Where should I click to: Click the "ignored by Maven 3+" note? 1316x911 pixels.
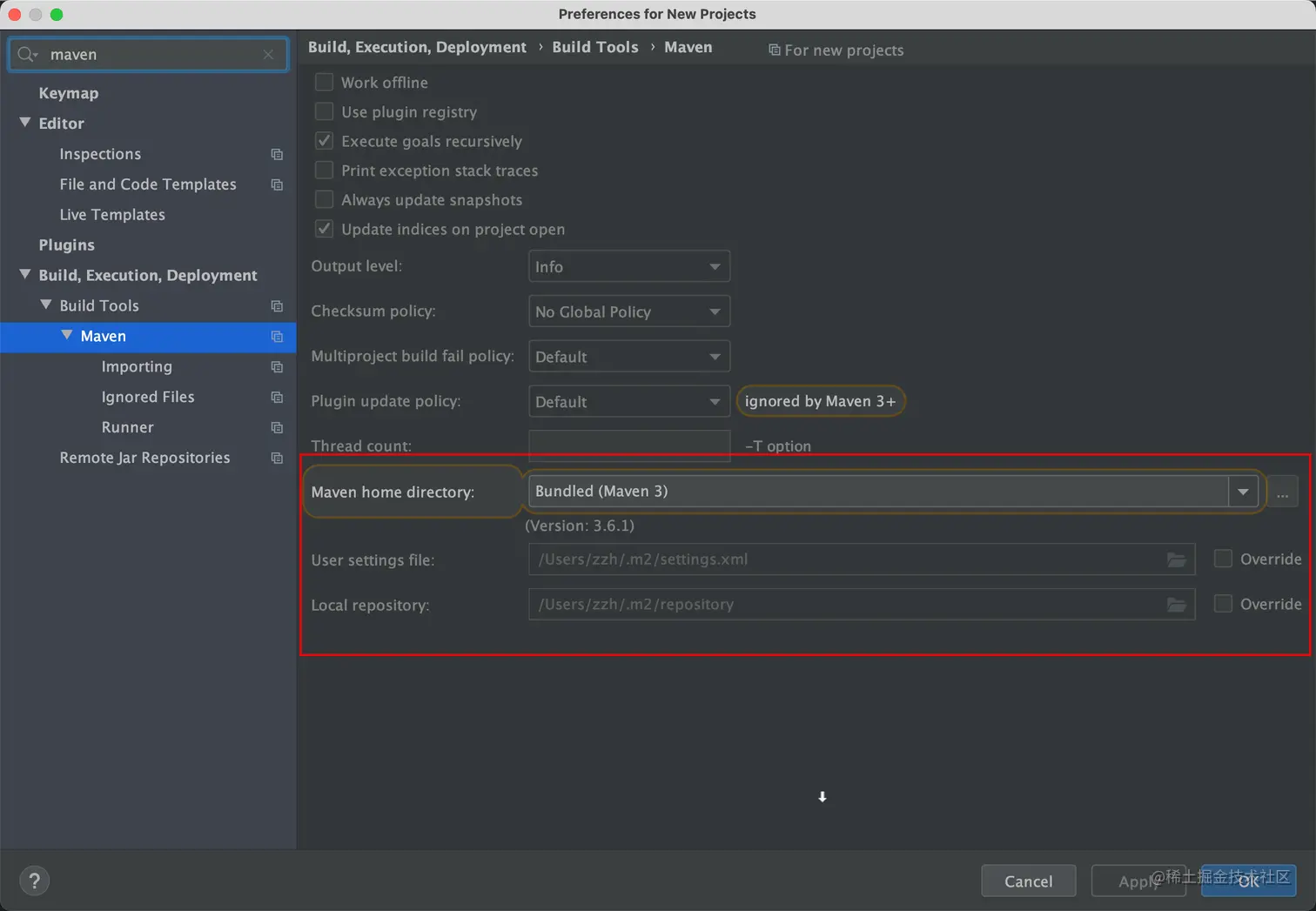click(821, 401)
